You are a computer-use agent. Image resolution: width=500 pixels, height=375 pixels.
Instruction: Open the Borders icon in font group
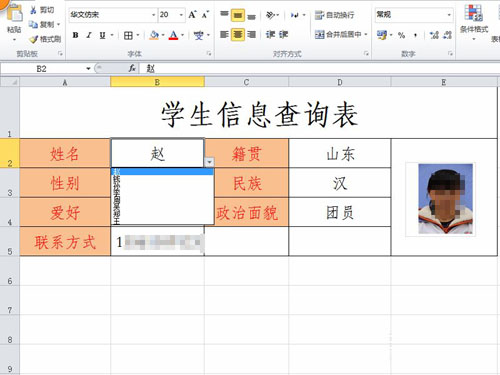[128, 35]
